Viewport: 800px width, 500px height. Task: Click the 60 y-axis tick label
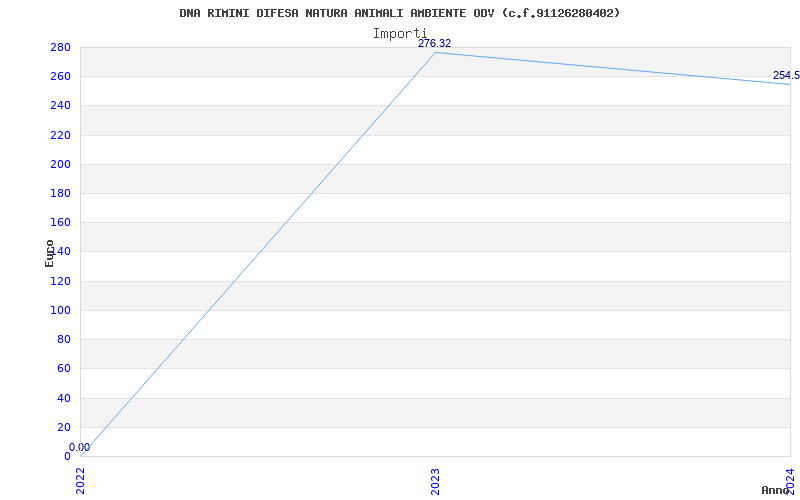click(64, 368)
